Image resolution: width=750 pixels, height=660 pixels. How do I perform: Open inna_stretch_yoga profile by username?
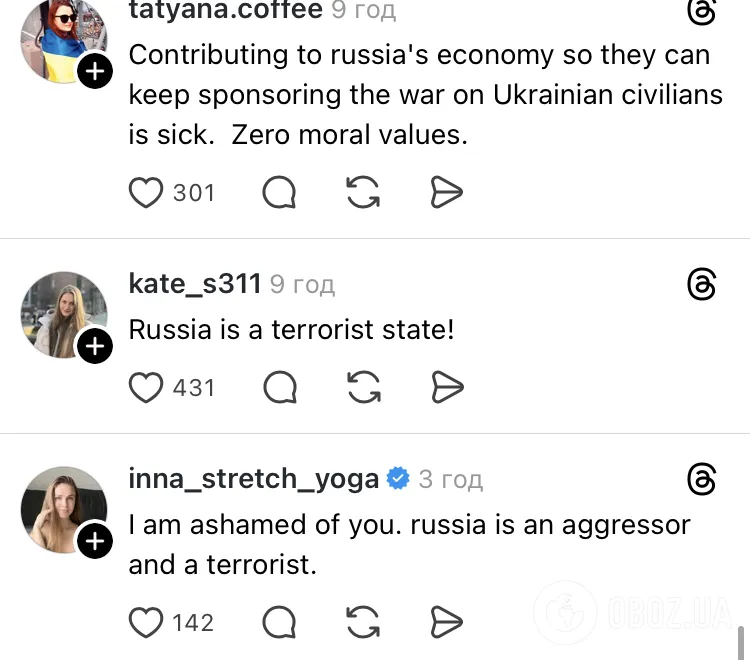point(254,479)
